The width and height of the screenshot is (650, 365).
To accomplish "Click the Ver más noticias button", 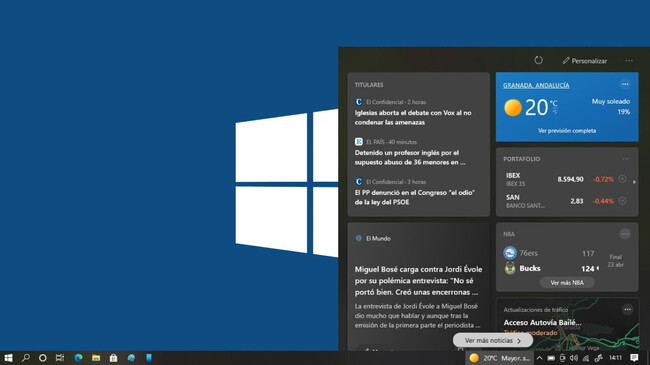I will [x=492, y=341].
